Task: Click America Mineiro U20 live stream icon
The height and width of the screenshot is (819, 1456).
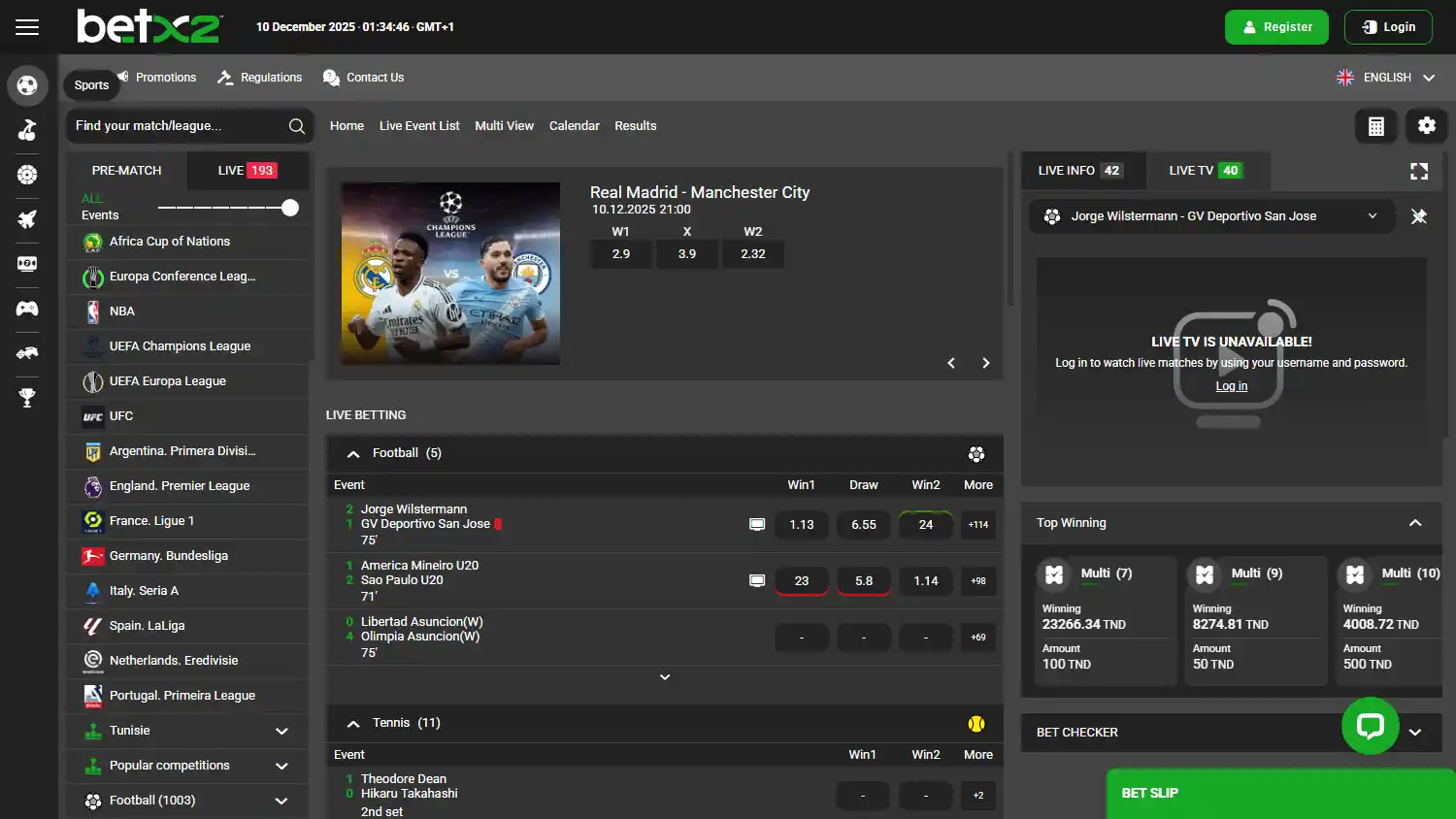Action: (x=757, y=580)
